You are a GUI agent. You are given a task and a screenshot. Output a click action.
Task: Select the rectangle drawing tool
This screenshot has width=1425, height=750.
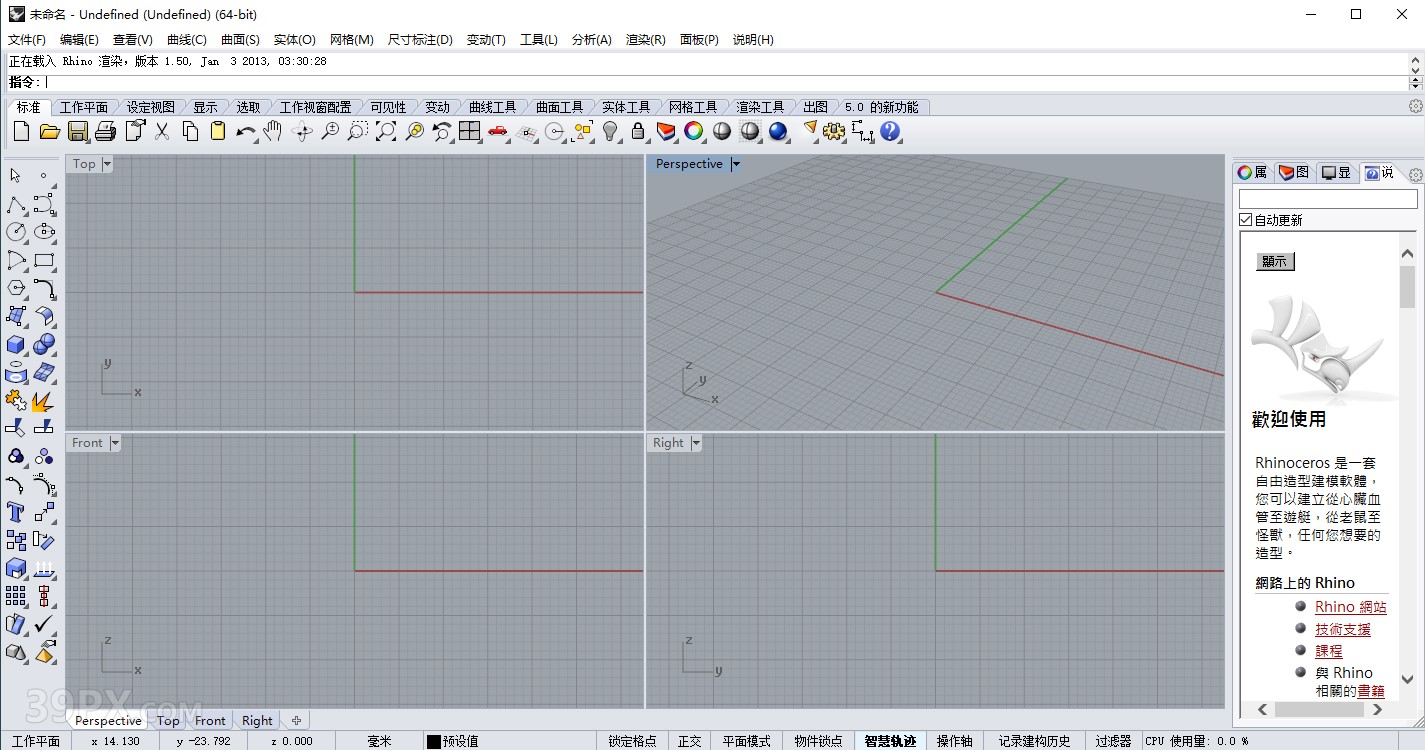click(x=44, y=261)
